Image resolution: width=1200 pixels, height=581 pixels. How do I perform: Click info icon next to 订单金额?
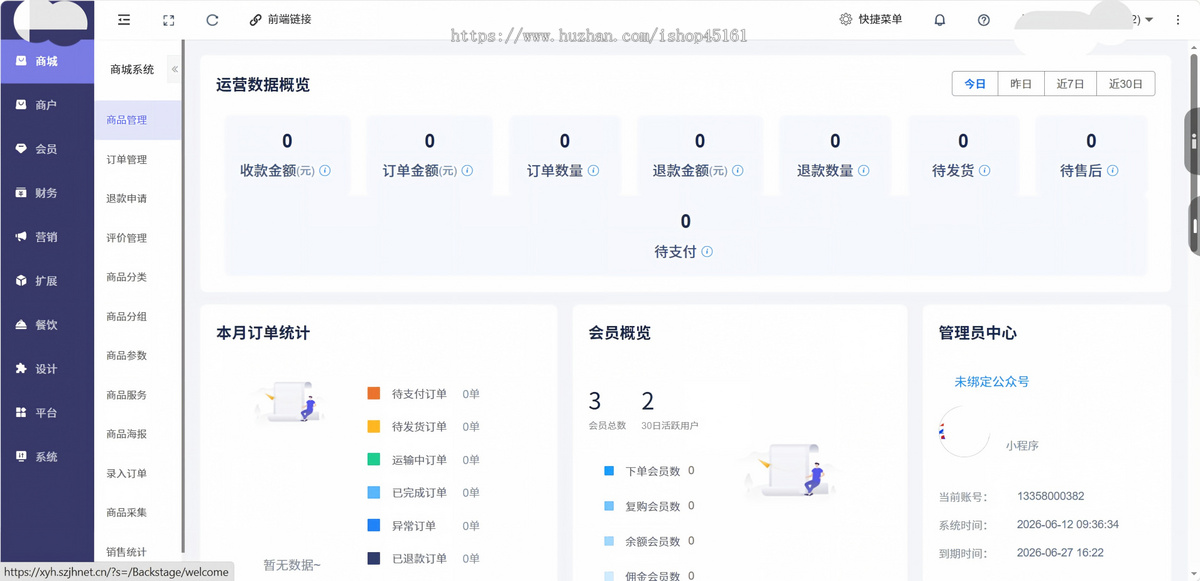(467, 171)
